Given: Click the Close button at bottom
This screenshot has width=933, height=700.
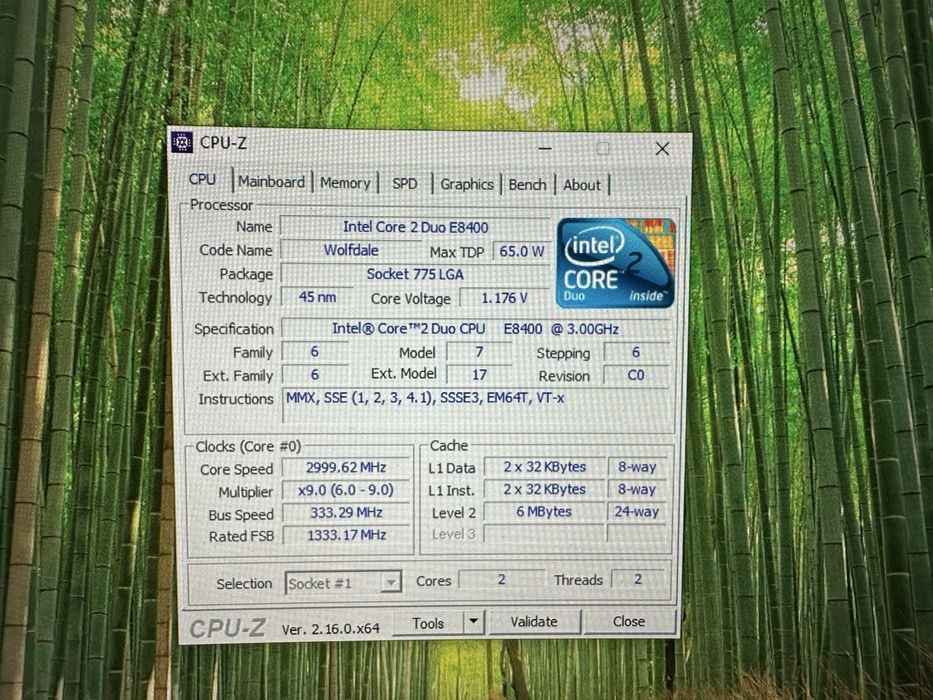Looking at the screenshot, I should click(x=630, y=621).
